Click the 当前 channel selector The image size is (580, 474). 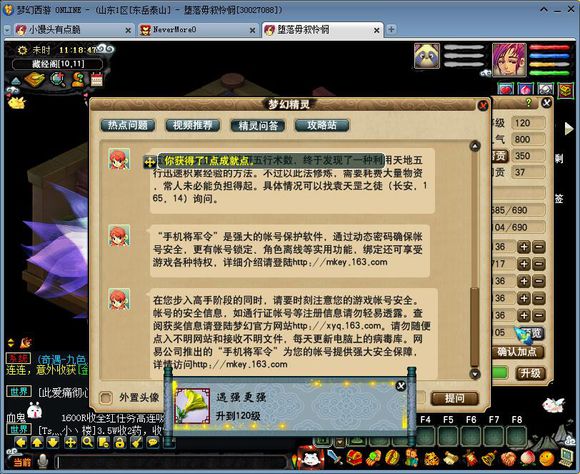[22, 462]
